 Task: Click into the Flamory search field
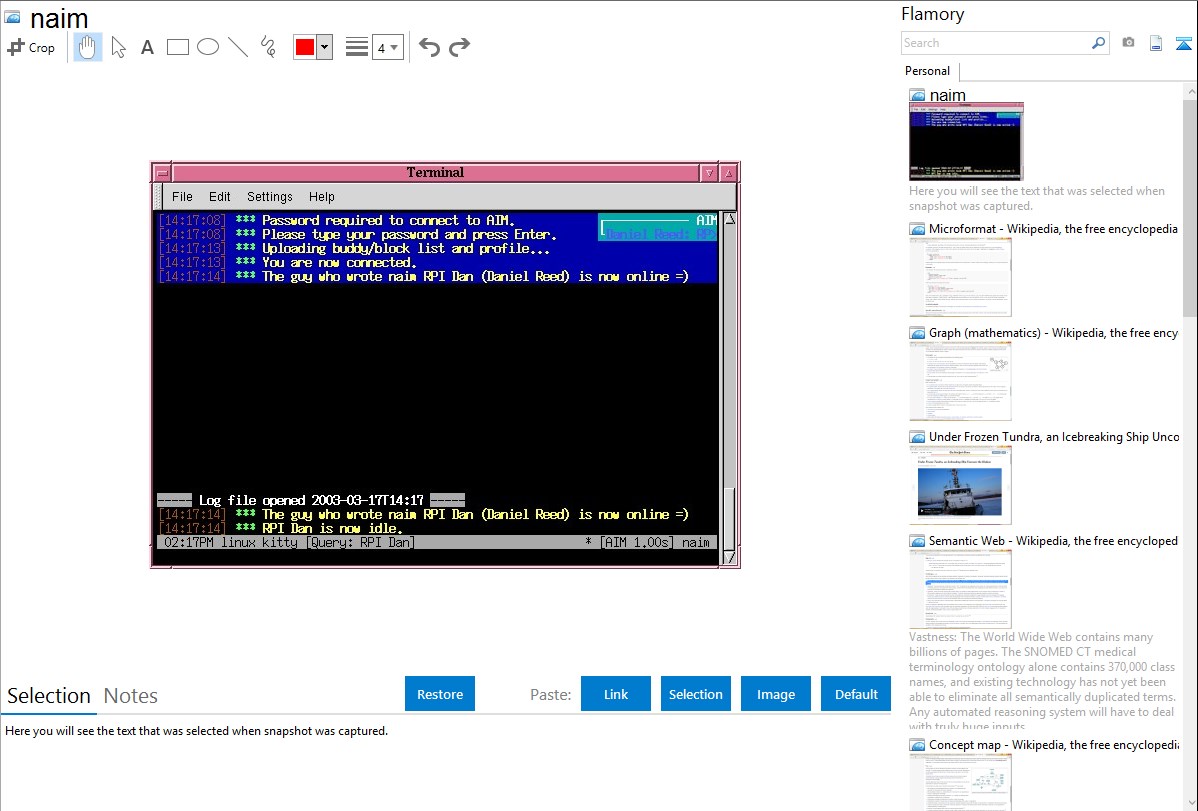tap(995, 43)
